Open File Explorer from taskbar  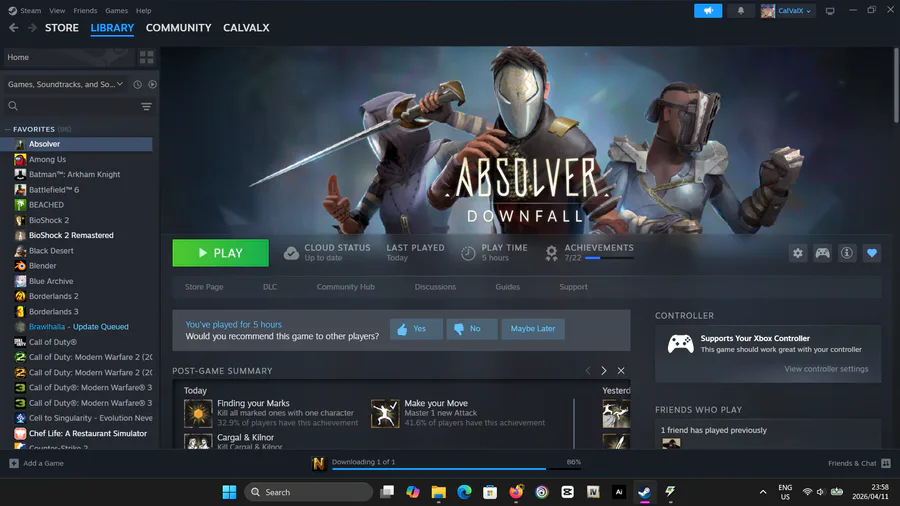pos(439,492)
